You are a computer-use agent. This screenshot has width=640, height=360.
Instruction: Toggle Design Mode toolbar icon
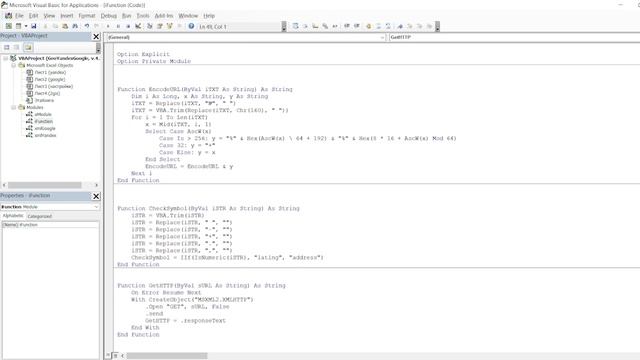138,26
